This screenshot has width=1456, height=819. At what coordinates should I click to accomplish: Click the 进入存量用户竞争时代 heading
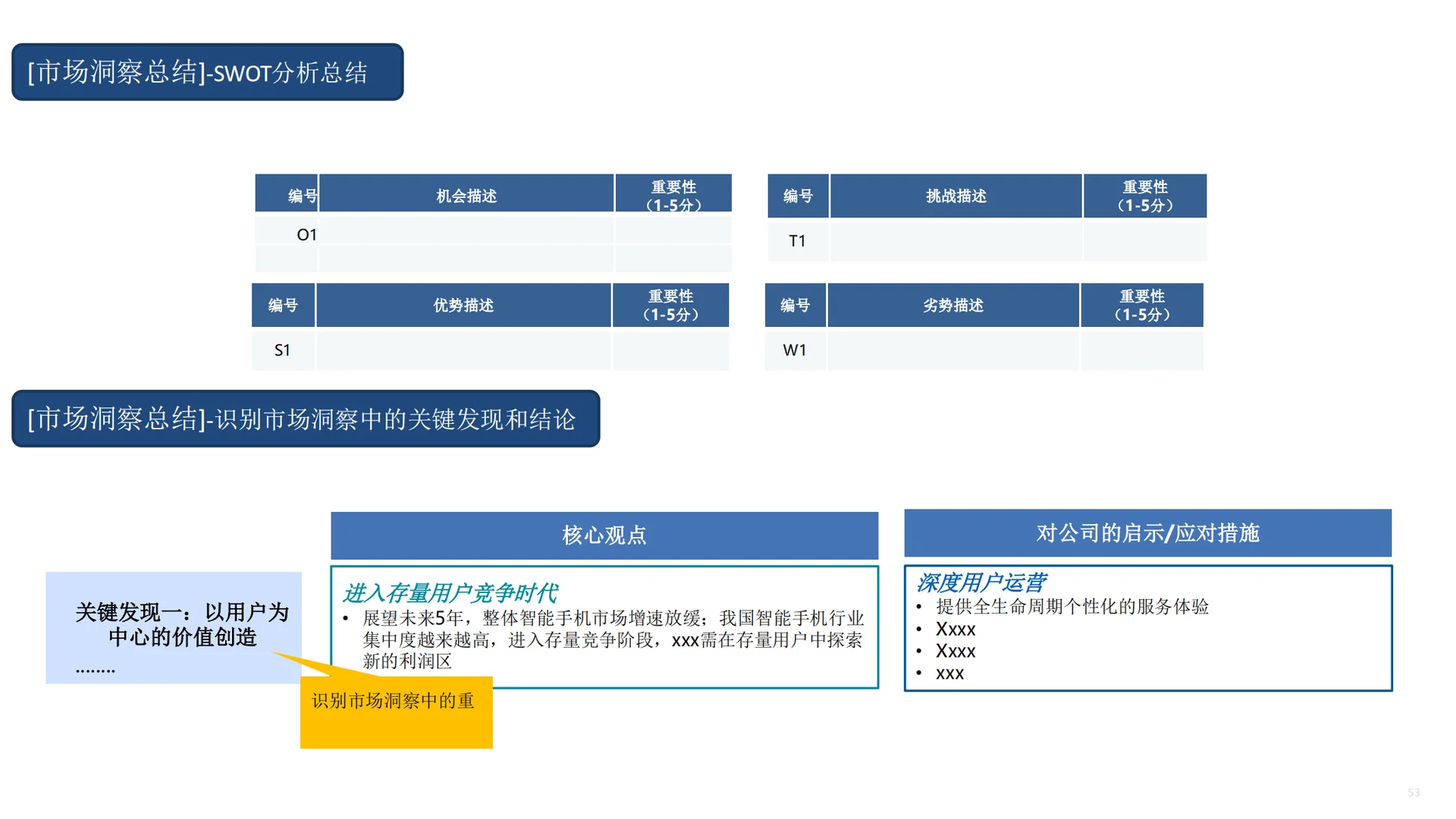point(450,592)
